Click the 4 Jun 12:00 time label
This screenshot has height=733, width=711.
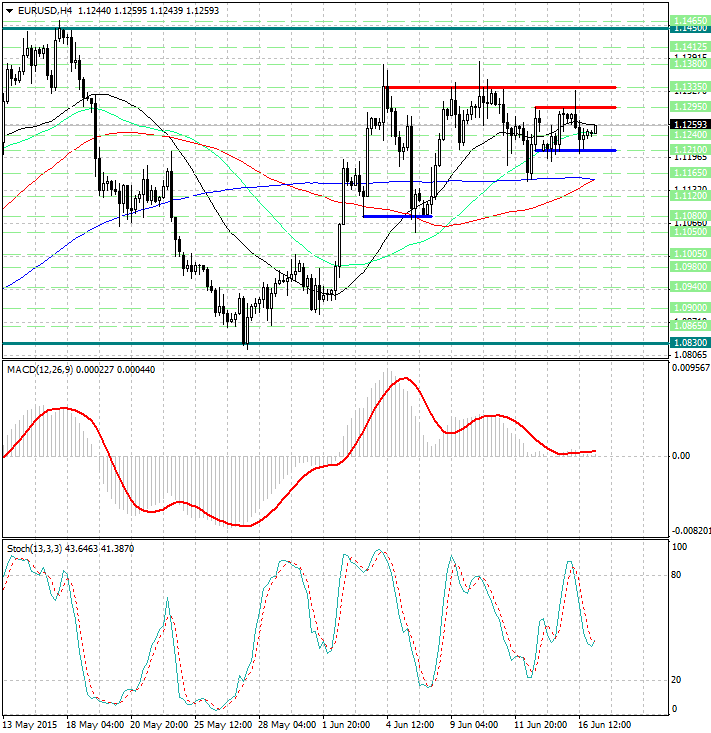[x=410, y=723]
